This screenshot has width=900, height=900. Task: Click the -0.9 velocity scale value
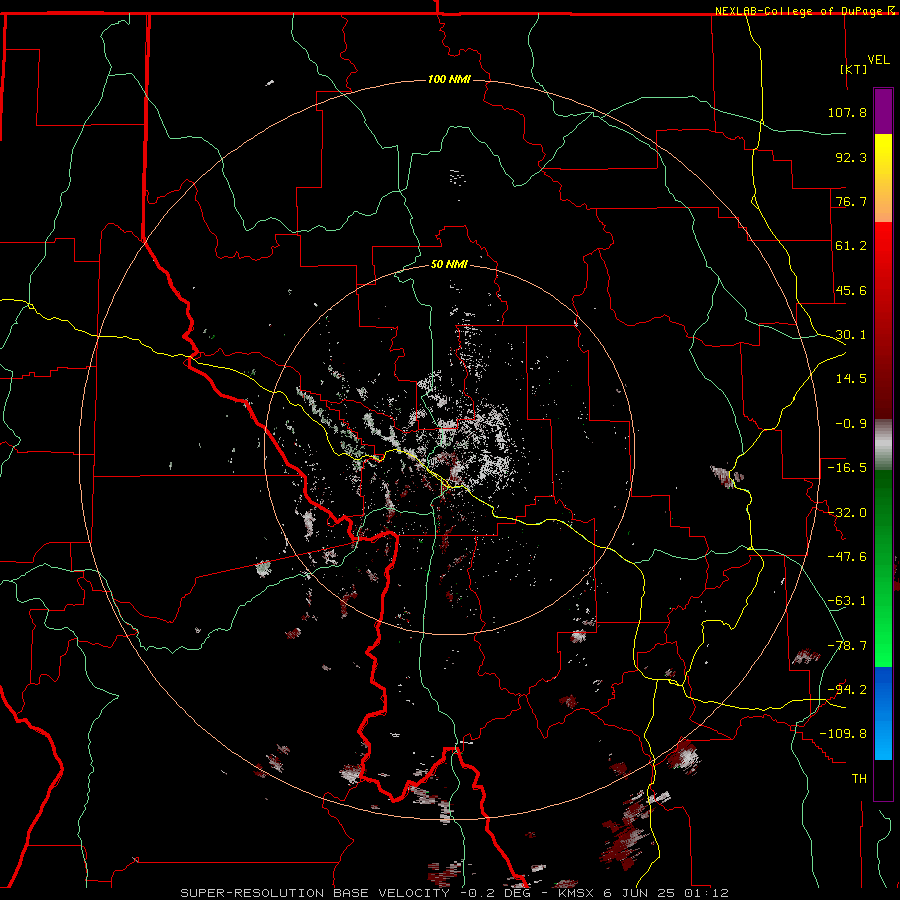tap(851, 424)
